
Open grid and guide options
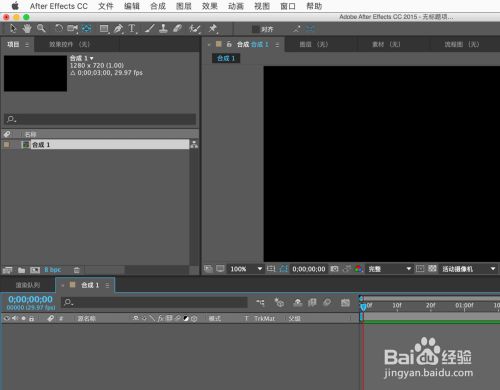tap(271, 269)
